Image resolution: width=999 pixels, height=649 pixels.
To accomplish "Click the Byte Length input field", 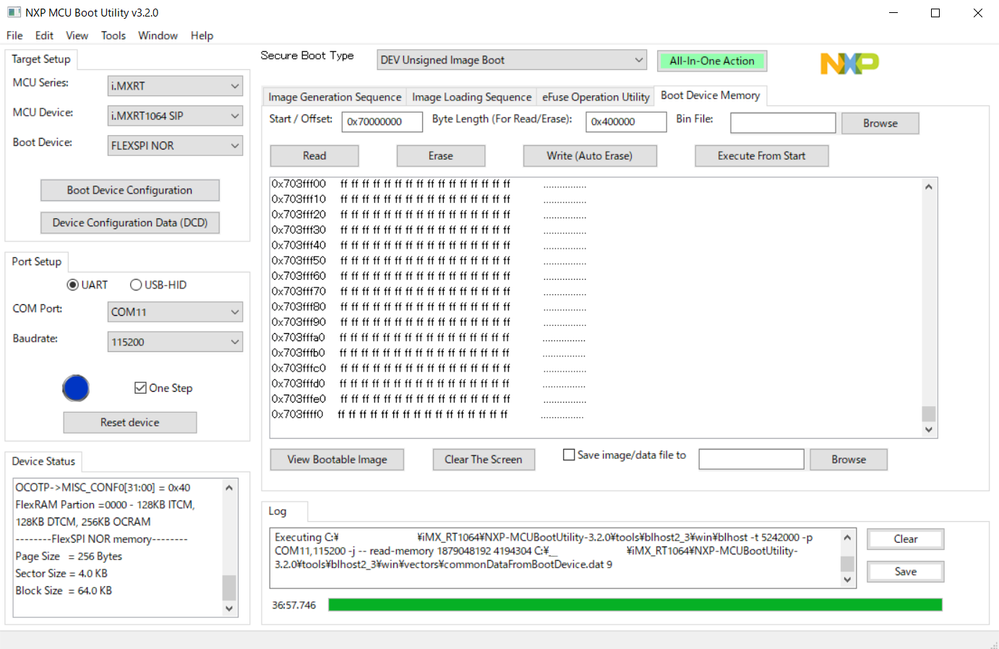I will click(626, 122).
